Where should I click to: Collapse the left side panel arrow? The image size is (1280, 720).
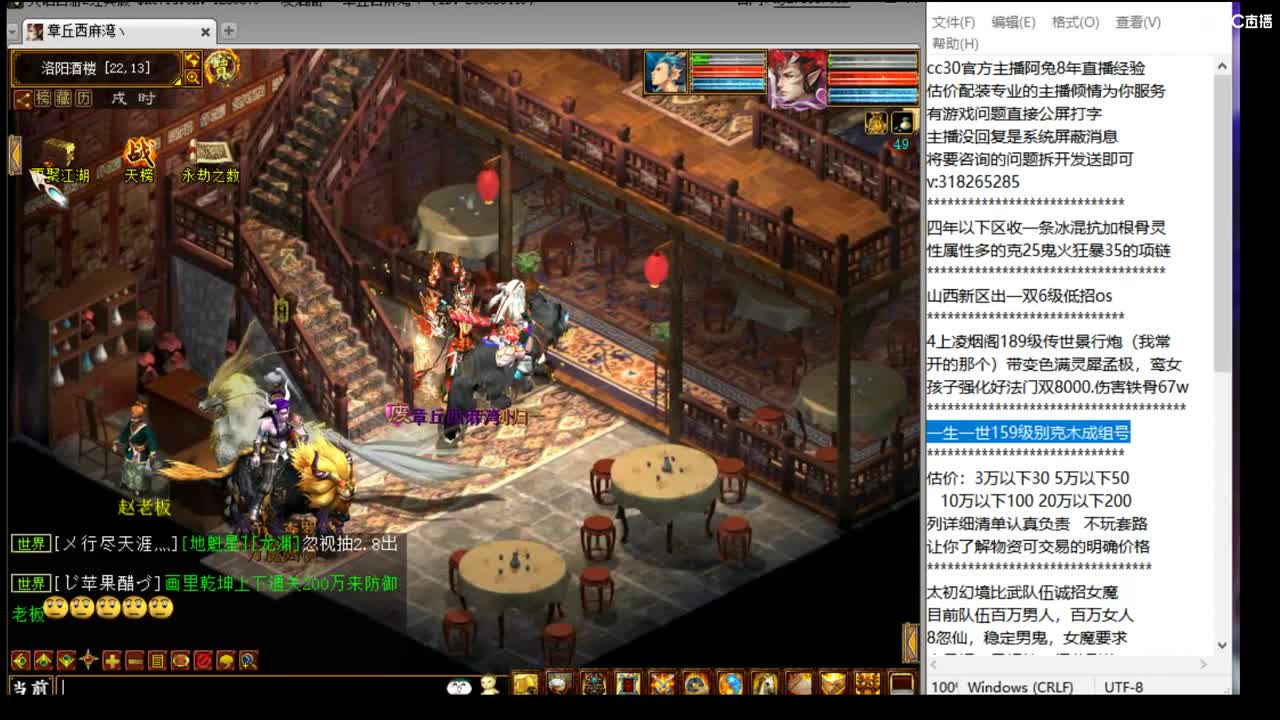[x=15, y=155]
